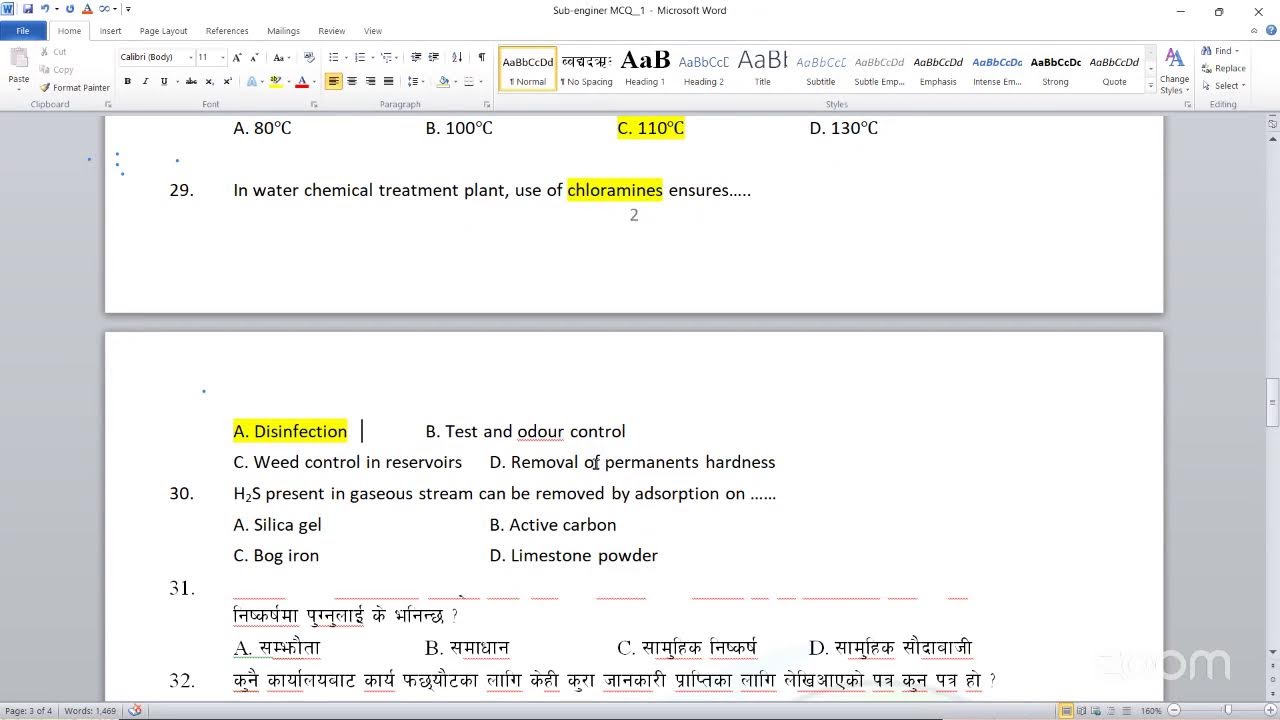
Task: Click the Grow Font icon
Action: (x=239, y=57)
